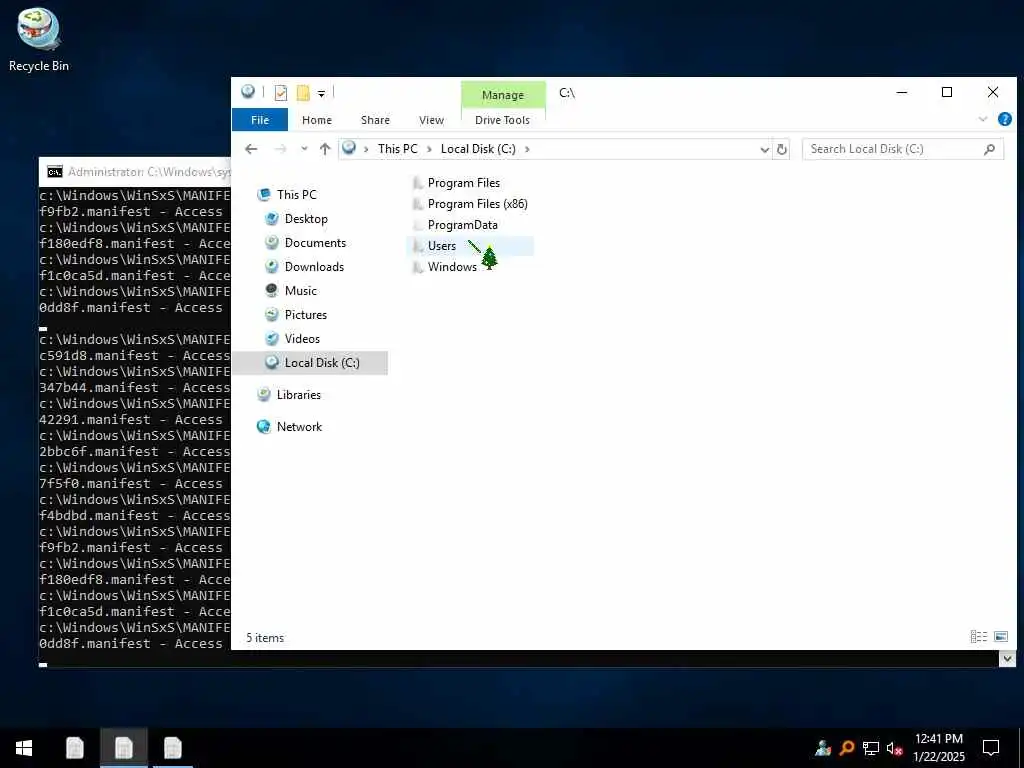Viewport: 1024px width, 768px height.
Task: Refresh the Local Disk (C:) view
Action: pos(781,150)
